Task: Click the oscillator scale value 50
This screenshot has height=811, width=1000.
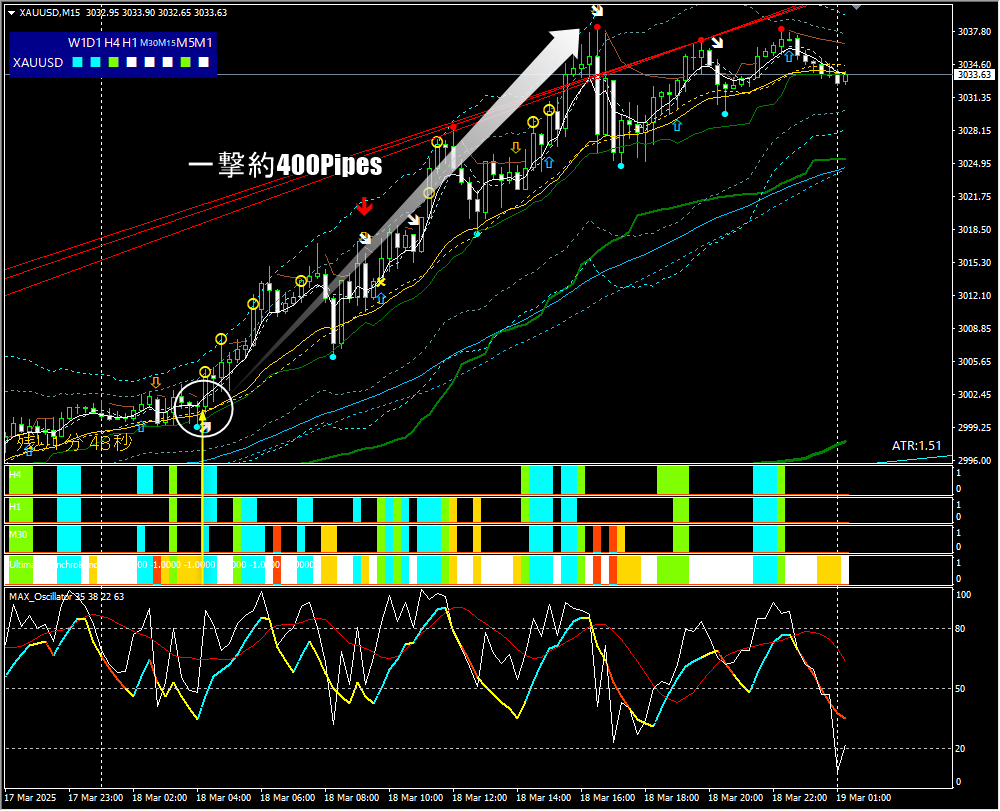Action: coord(960,689)
